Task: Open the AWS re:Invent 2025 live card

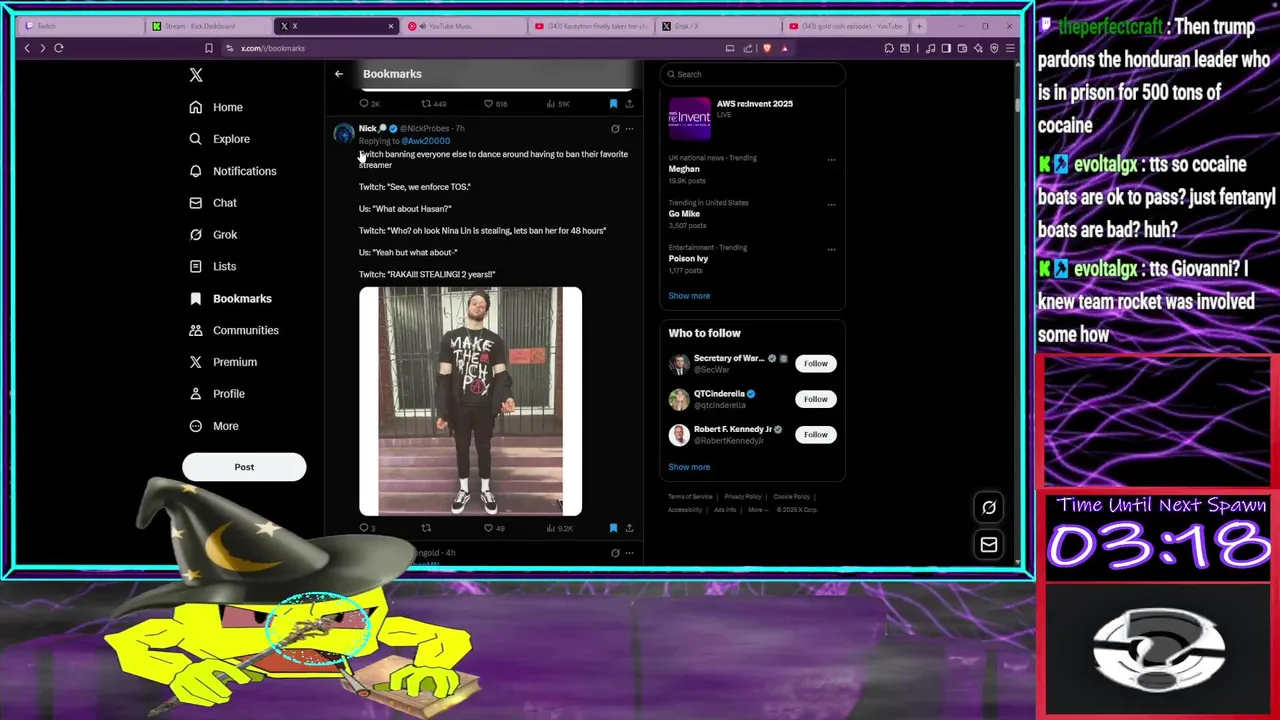Action: coord(753,117)
